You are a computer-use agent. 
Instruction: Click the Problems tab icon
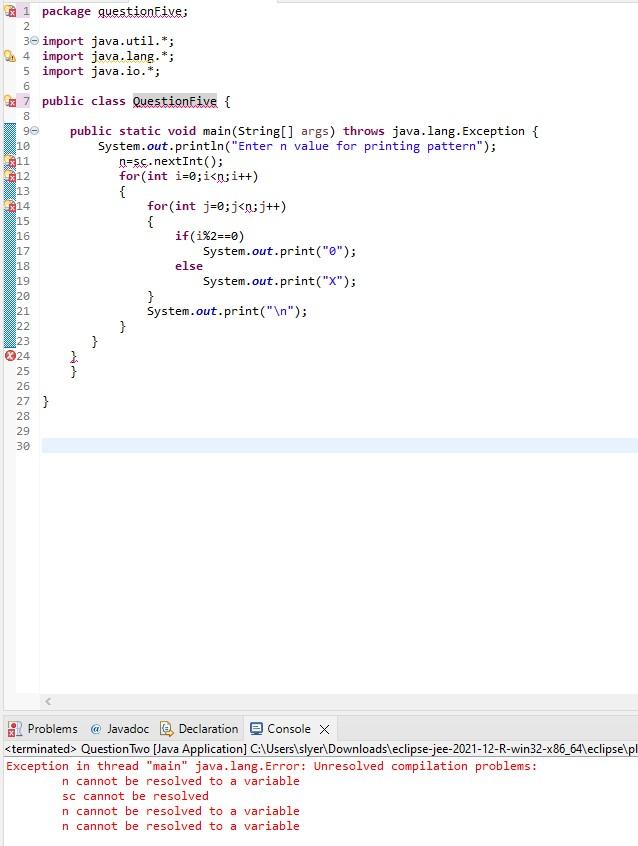[15, 729]
